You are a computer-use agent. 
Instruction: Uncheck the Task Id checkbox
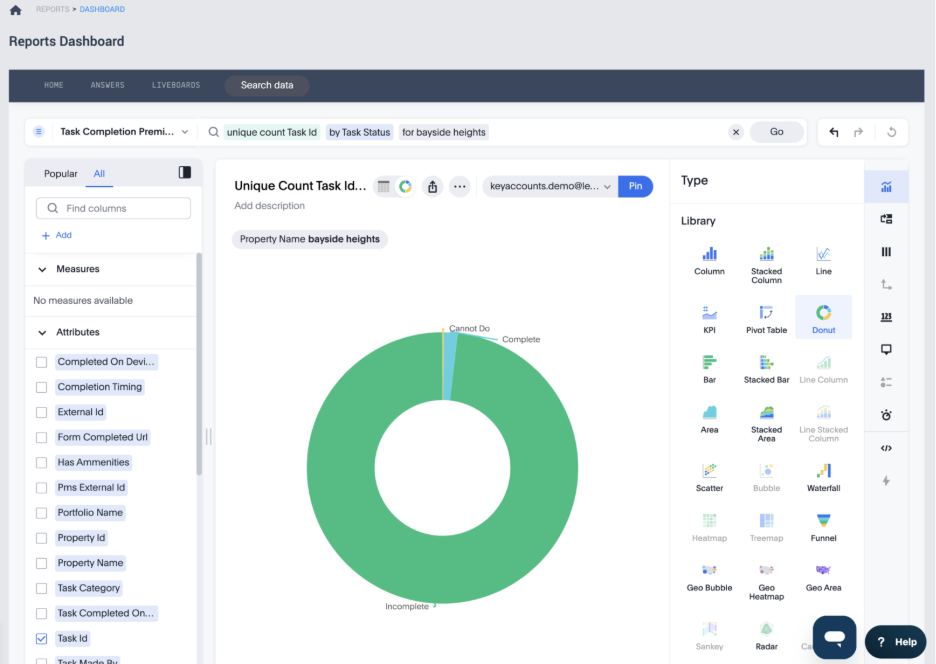pyautogui.click(x=41, y=638)
